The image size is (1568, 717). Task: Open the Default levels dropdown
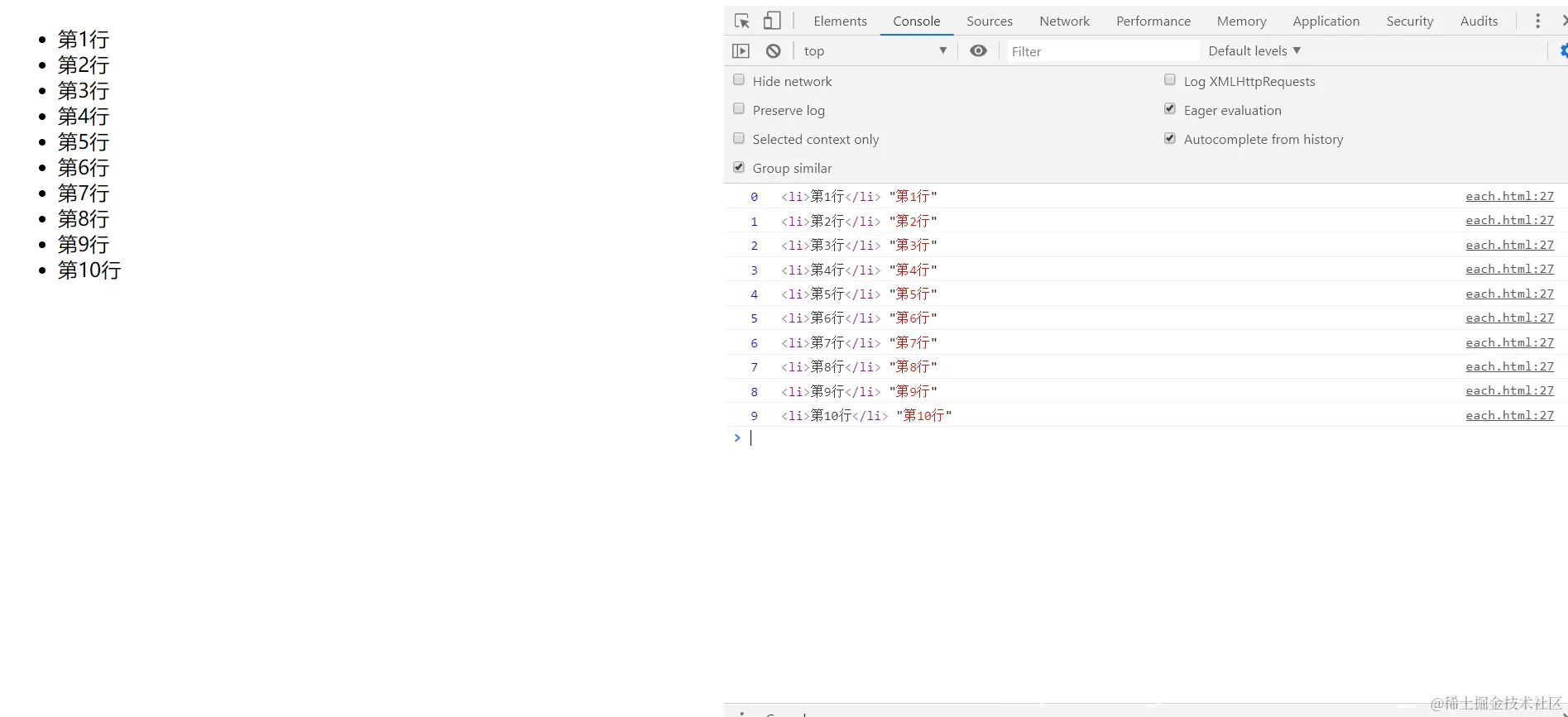coord(1254,51)
